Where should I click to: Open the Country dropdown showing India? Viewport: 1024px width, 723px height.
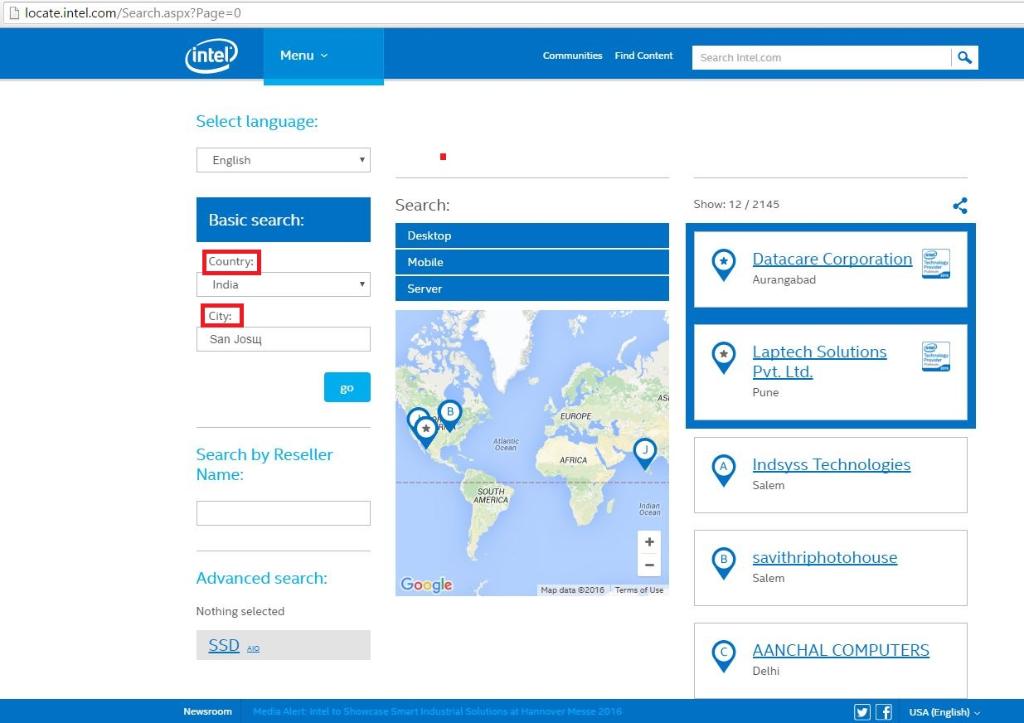point(283,285)
